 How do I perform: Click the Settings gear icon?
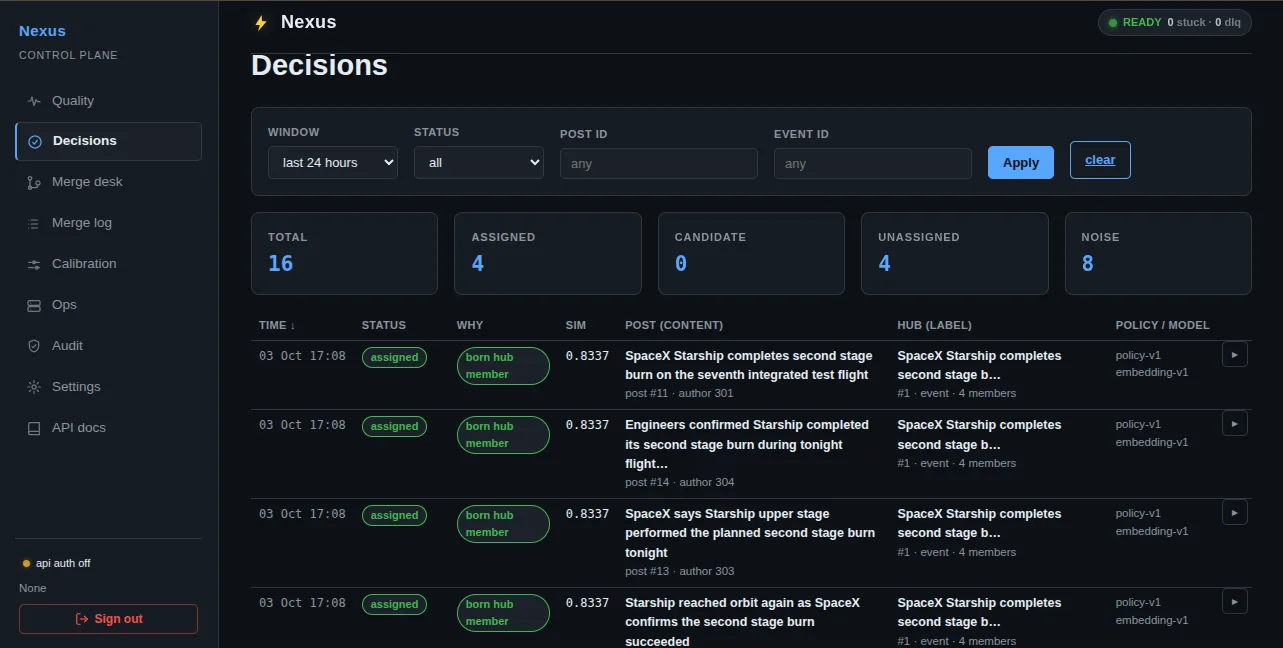click(34, 387)
